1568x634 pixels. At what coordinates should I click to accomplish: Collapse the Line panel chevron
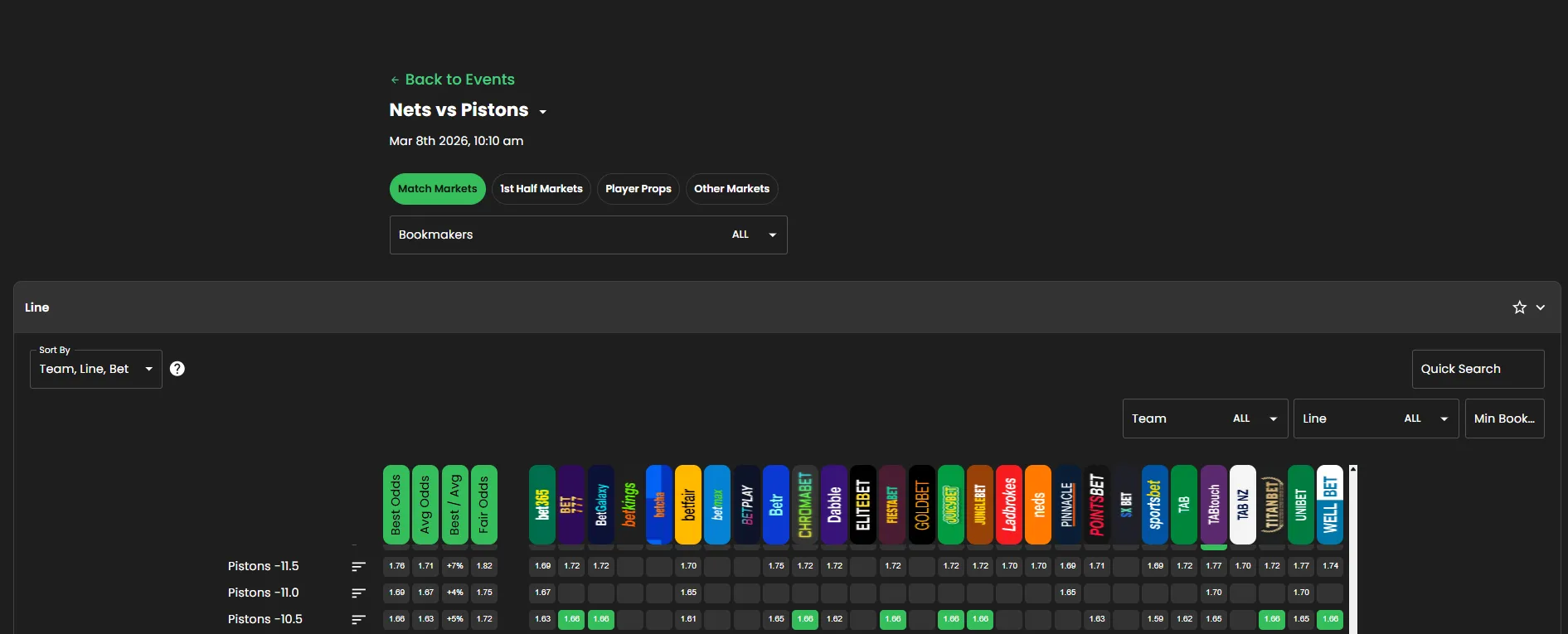(x=1541, y=307)
